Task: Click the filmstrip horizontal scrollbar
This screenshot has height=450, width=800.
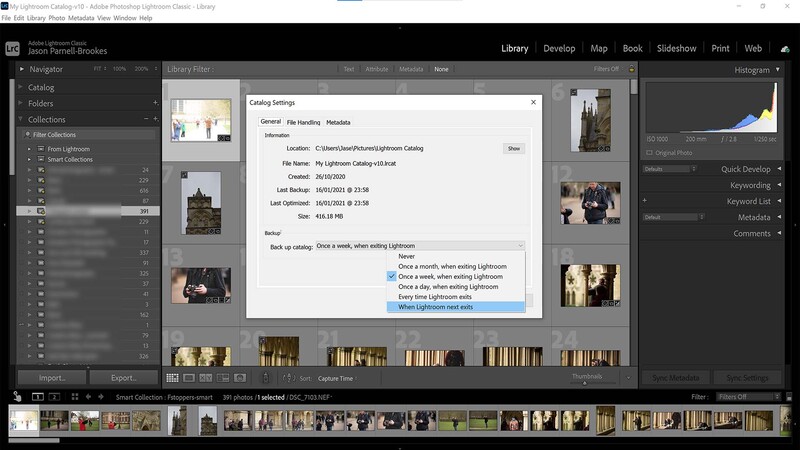Action: [x=34, y=440]
